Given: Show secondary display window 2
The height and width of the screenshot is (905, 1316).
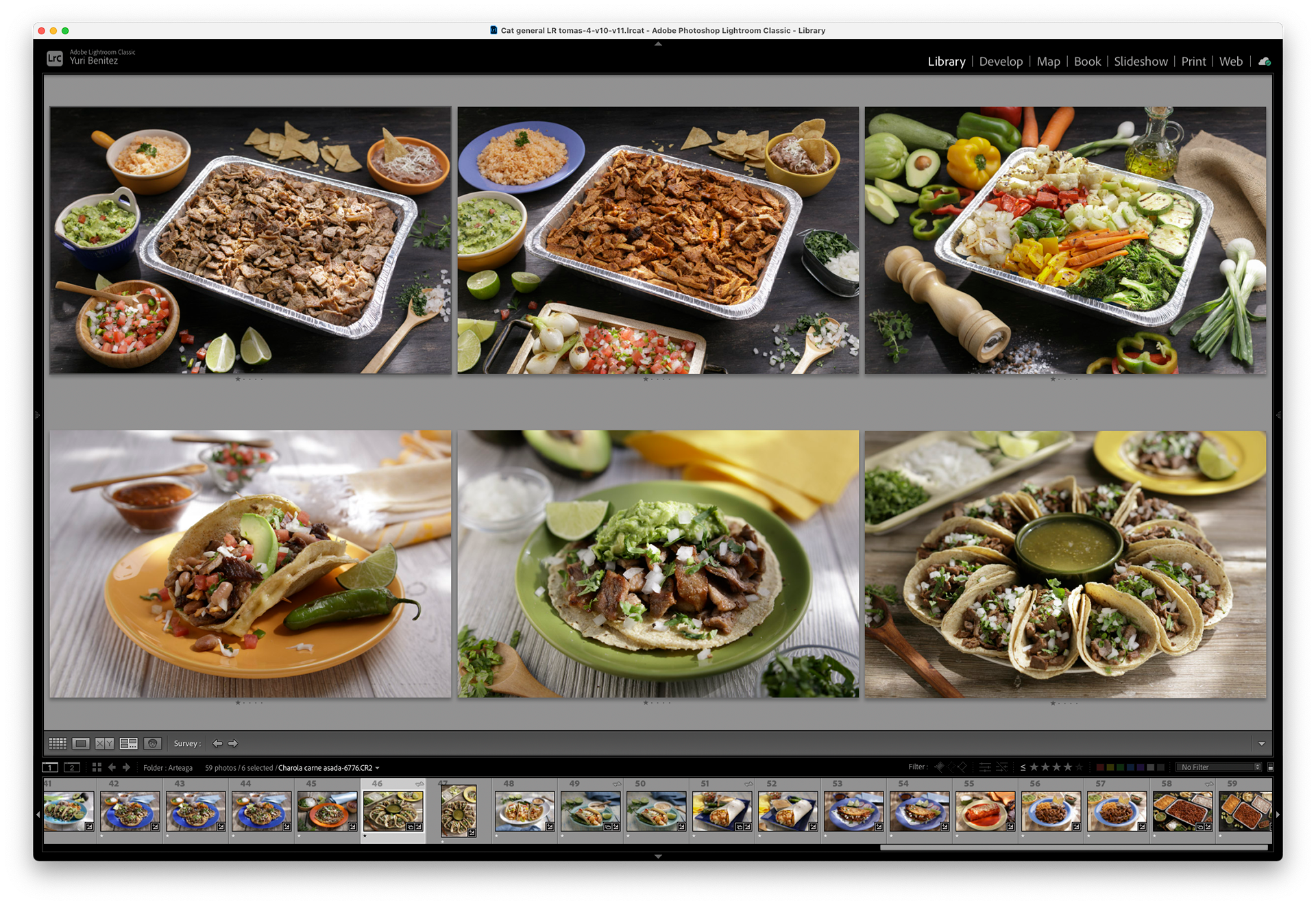Looking at the screenshot, I should (72, 767).
